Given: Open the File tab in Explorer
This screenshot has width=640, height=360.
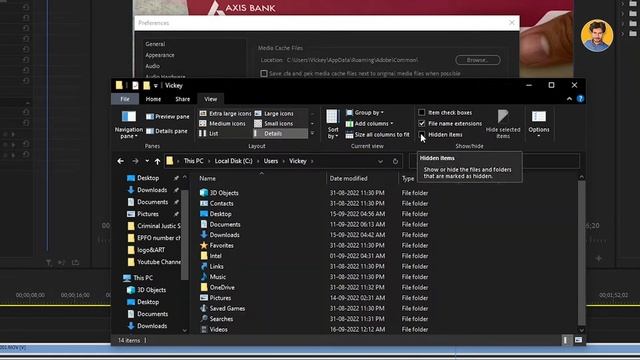Looking at the screenshot, I should point(125,99).
